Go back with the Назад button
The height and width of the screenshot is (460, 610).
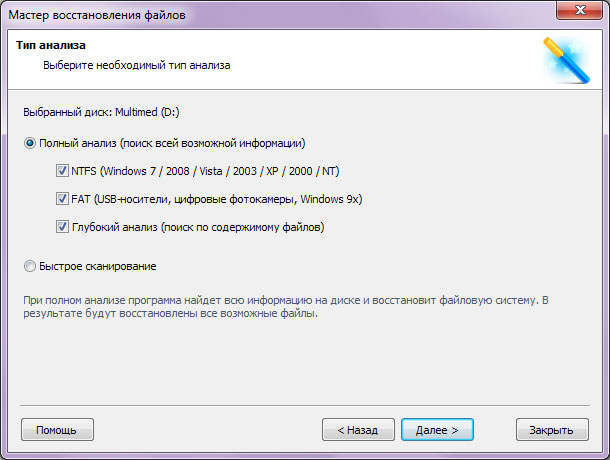pos(358,430)
